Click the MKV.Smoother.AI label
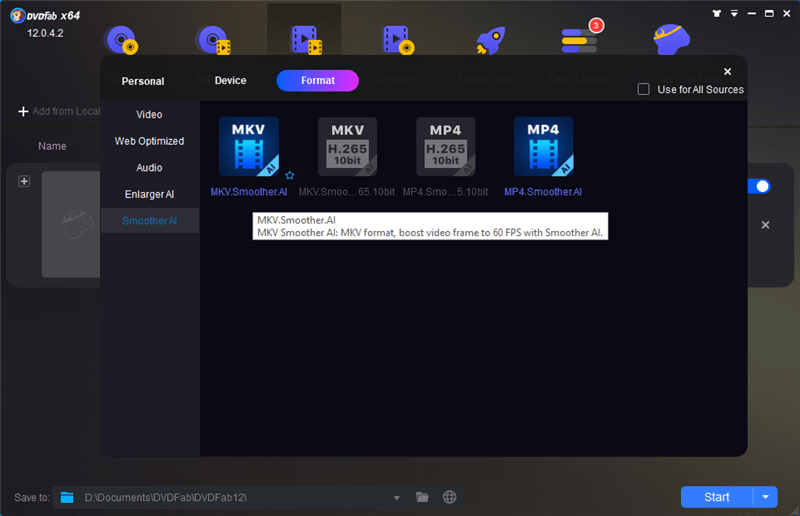Viewport: 800px width, 516px height. pos(248,192)
